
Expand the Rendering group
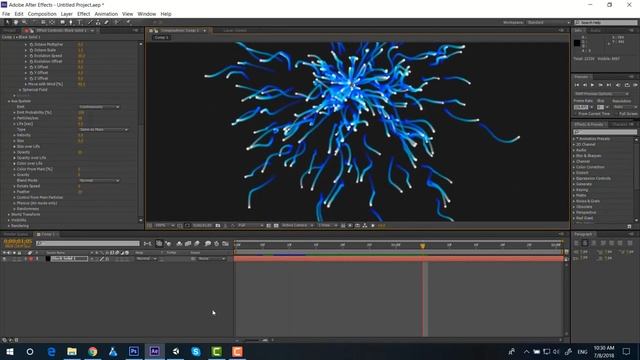tap(9, 226)
